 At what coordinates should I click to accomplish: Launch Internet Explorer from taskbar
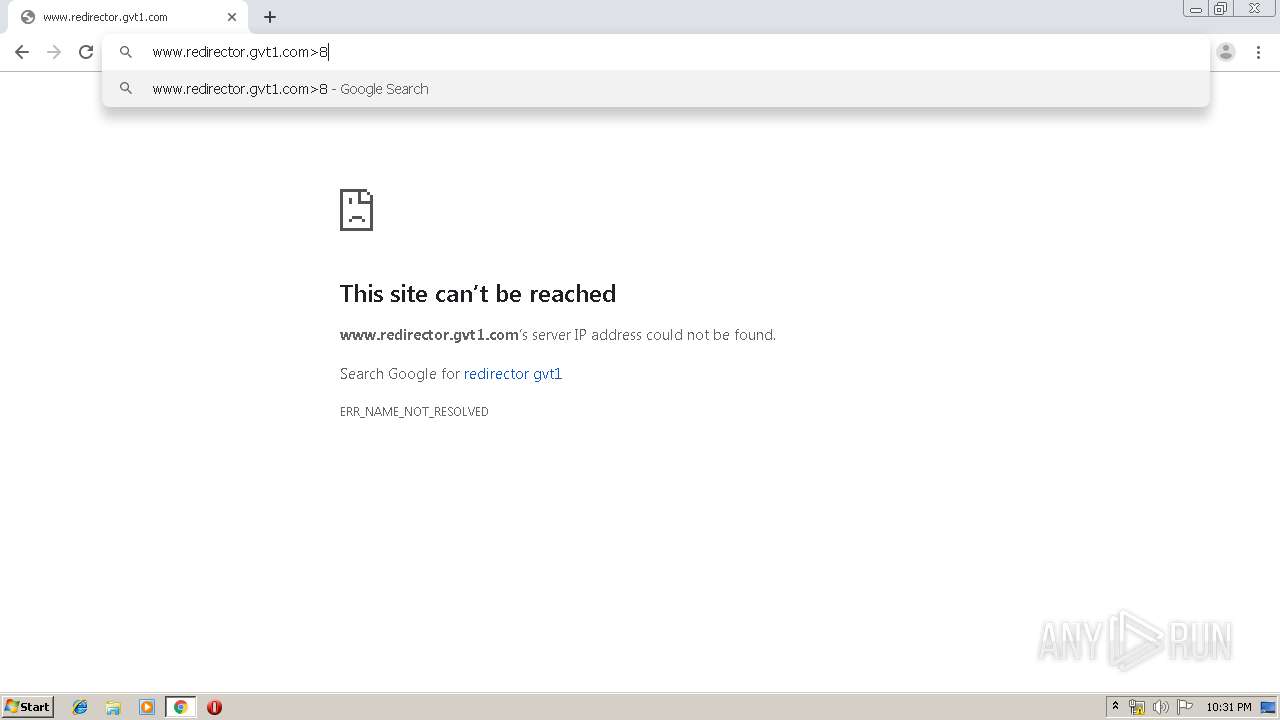coord(80,707)
